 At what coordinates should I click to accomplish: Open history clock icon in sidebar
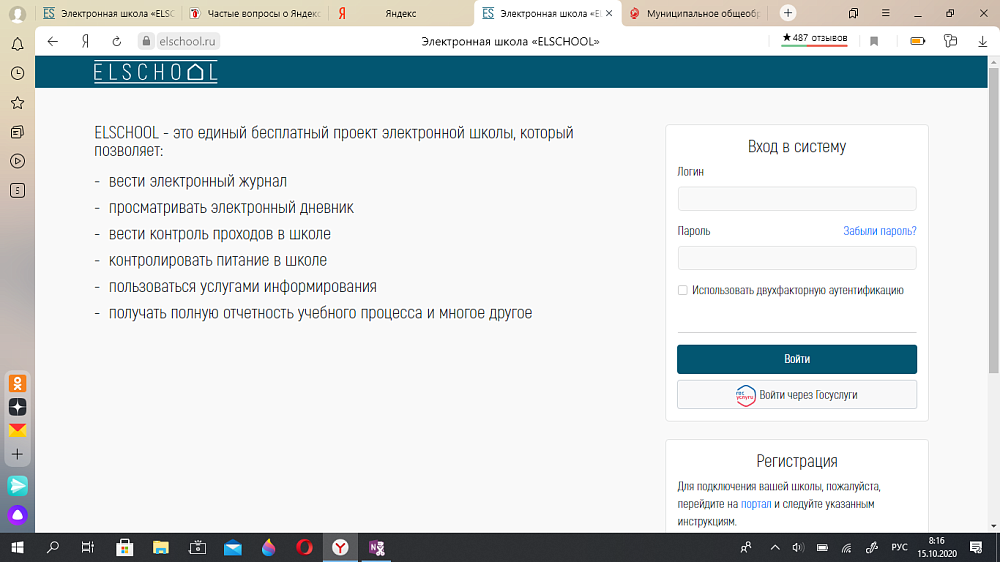[x=17, y=73]
